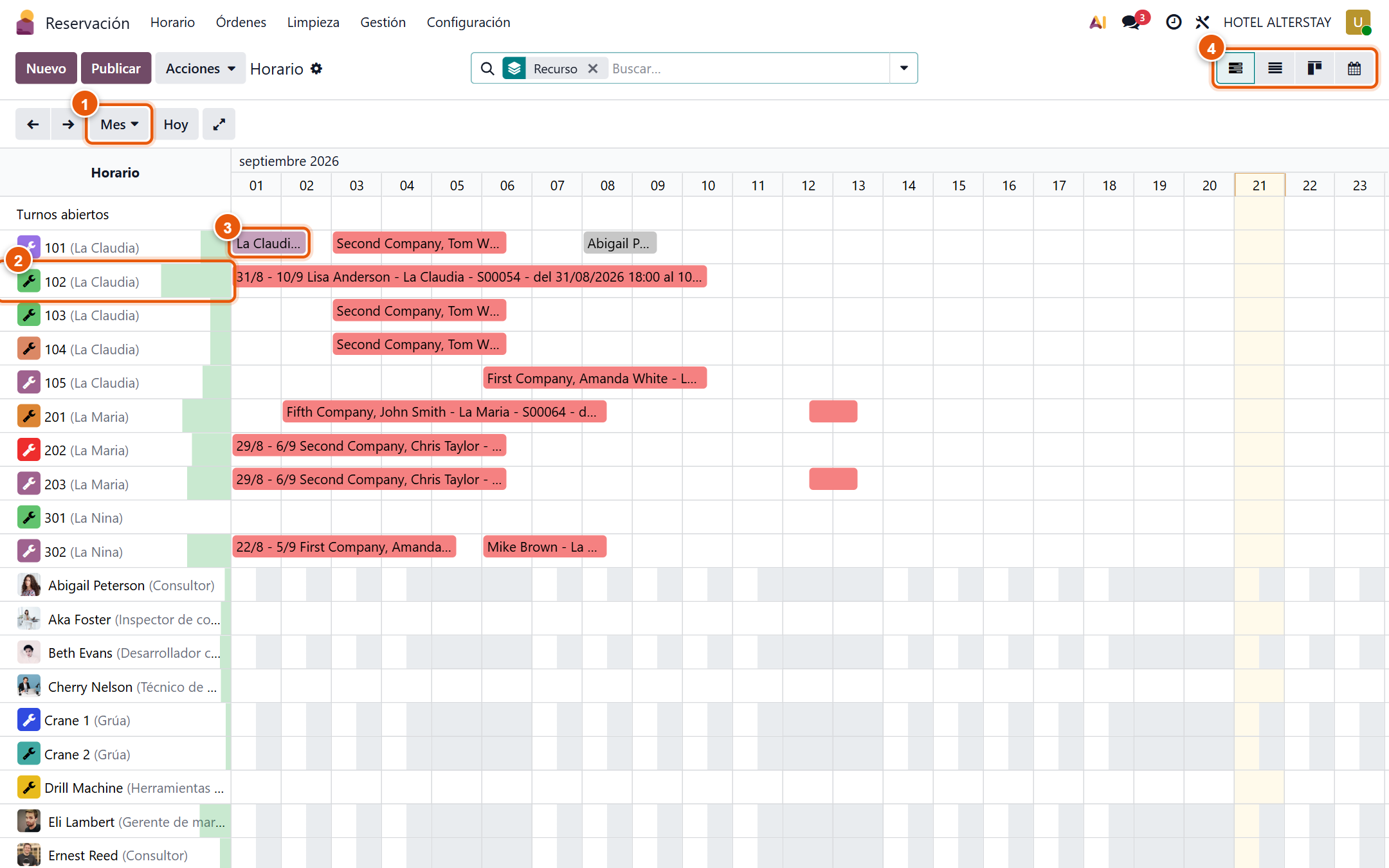Viewport: 1389px width, 868px height.
Task: Click in the Buscar search field
Action: [749, 68]
